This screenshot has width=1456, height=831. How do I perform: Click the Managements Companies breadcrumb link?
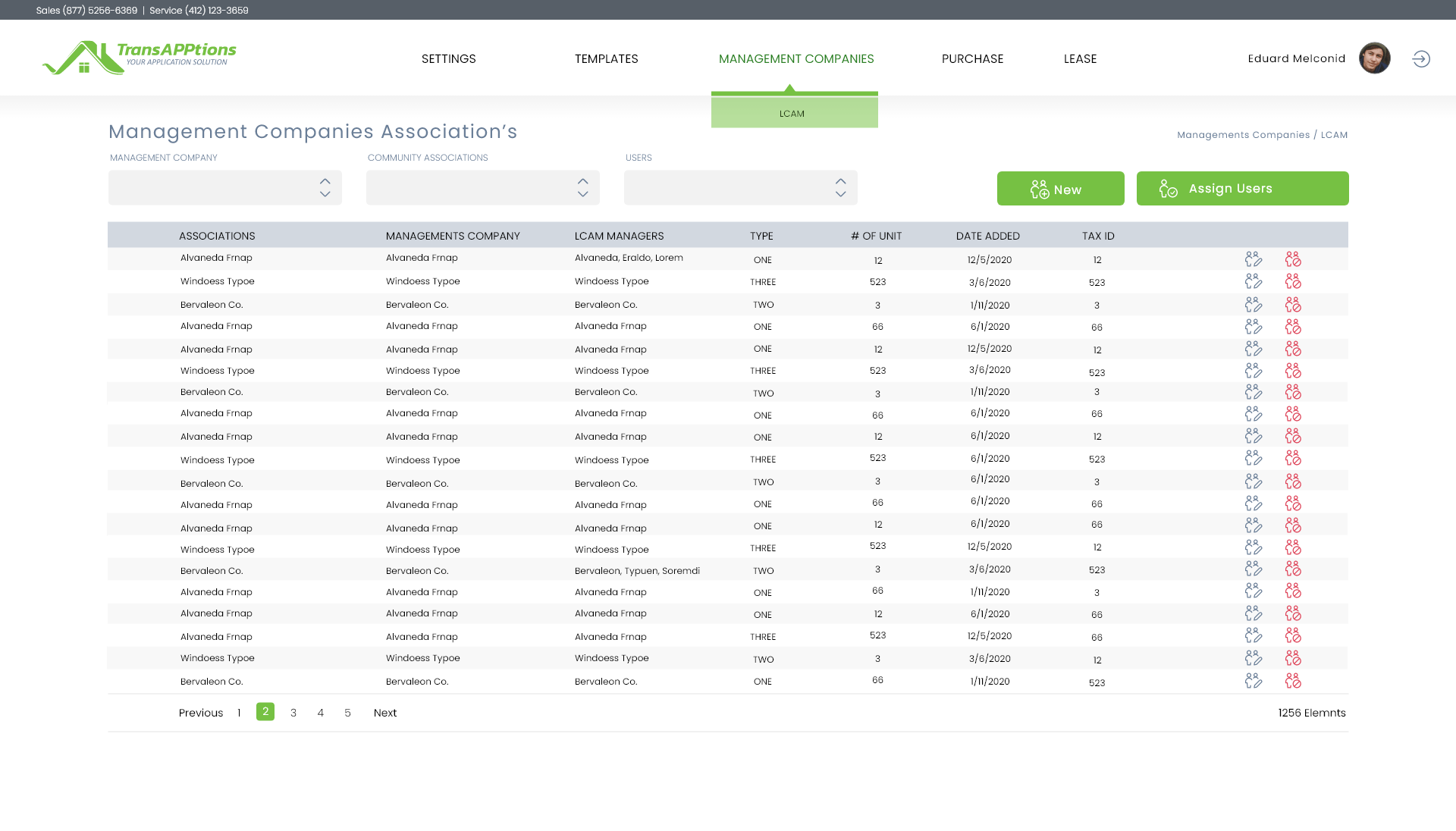click(x=1244, y=135)
